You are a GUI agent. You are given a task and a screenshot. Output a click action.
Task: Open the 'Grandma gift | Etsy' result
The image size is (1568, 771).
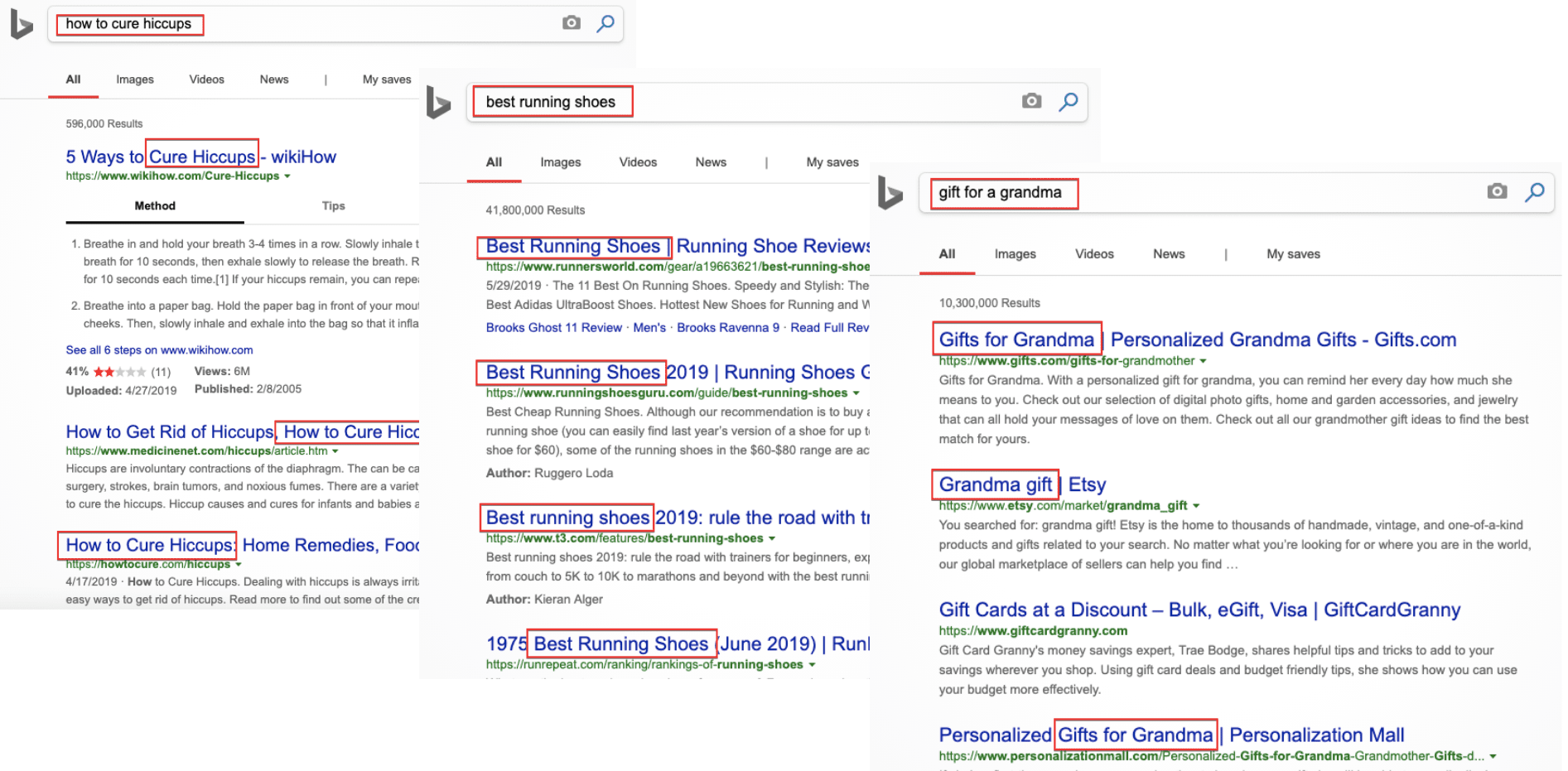pos(1022,484)
